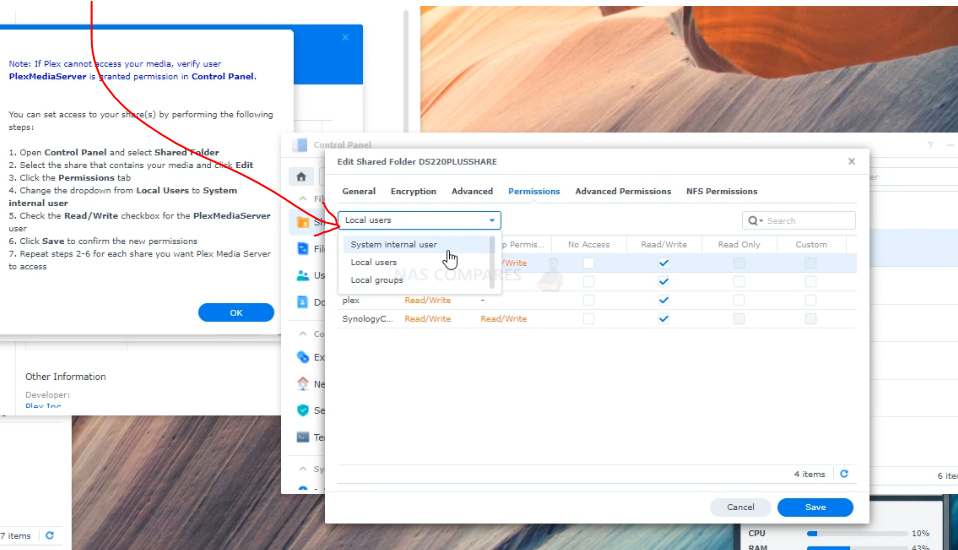This screenshot has width=958, height=550.
Task: Open the NFS Permissions tab
Action: click(x=722, y=191)
